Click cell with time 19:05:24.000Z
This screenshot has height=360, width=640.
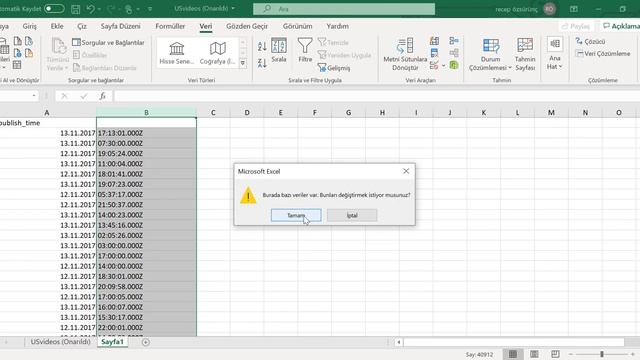146,153
